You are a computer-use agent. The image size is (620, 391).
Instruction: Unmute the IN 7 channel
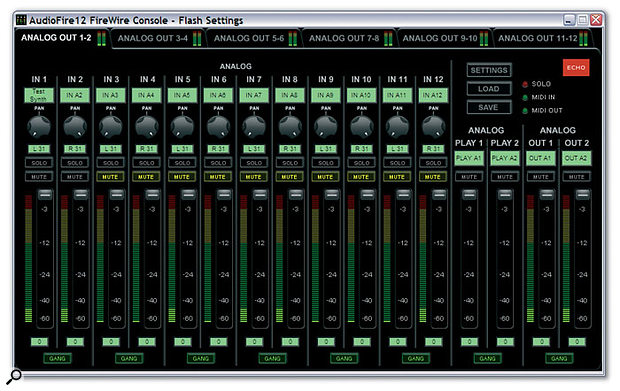(253, 177)
